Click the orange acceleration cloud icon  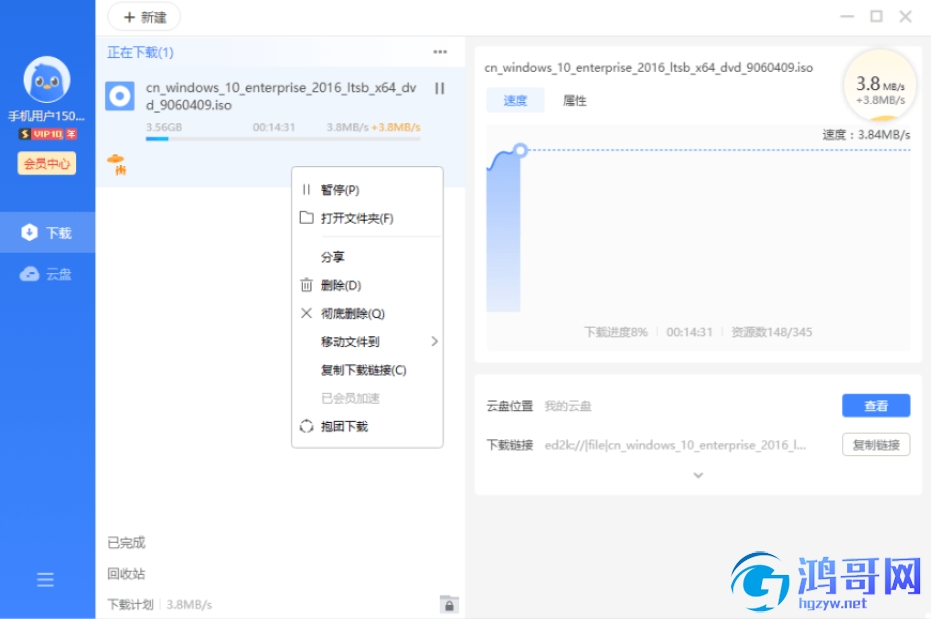pyautogui.click(x=117, y=164)
